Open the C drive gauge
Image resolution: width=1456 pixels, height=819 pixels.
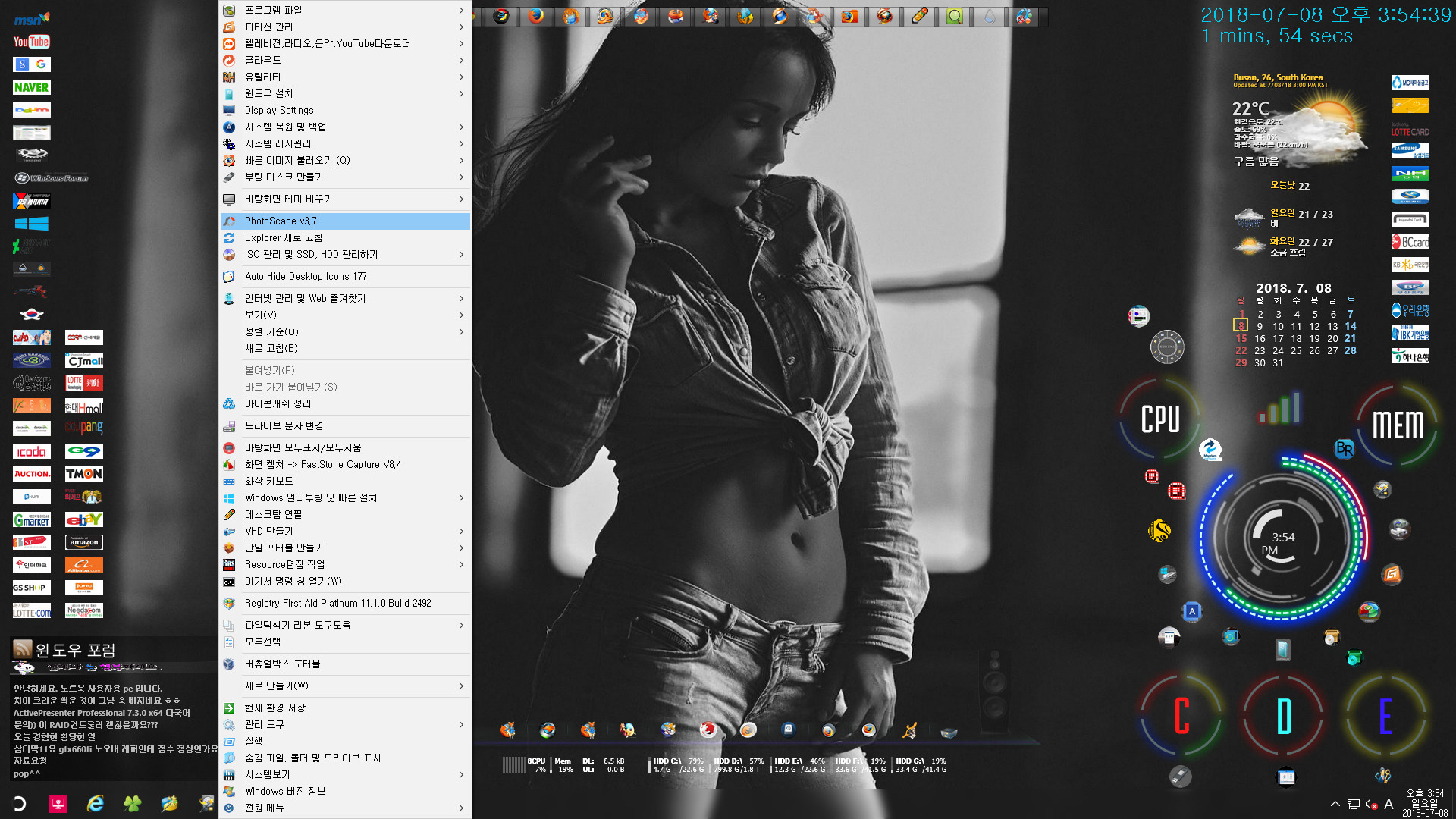tap(1181, 715)
